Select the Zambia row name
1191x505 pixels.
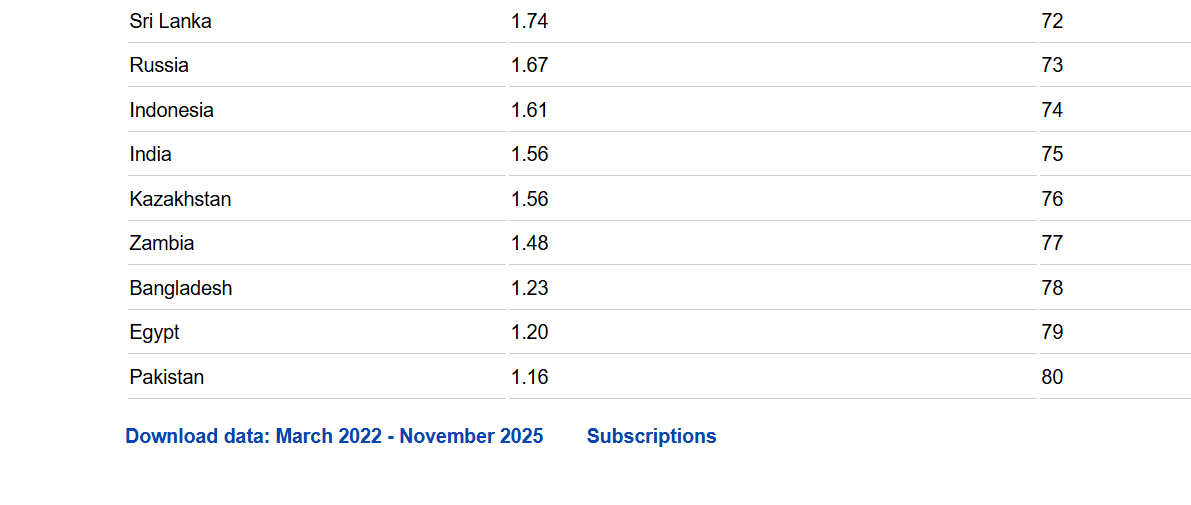[x=161, y=243]
